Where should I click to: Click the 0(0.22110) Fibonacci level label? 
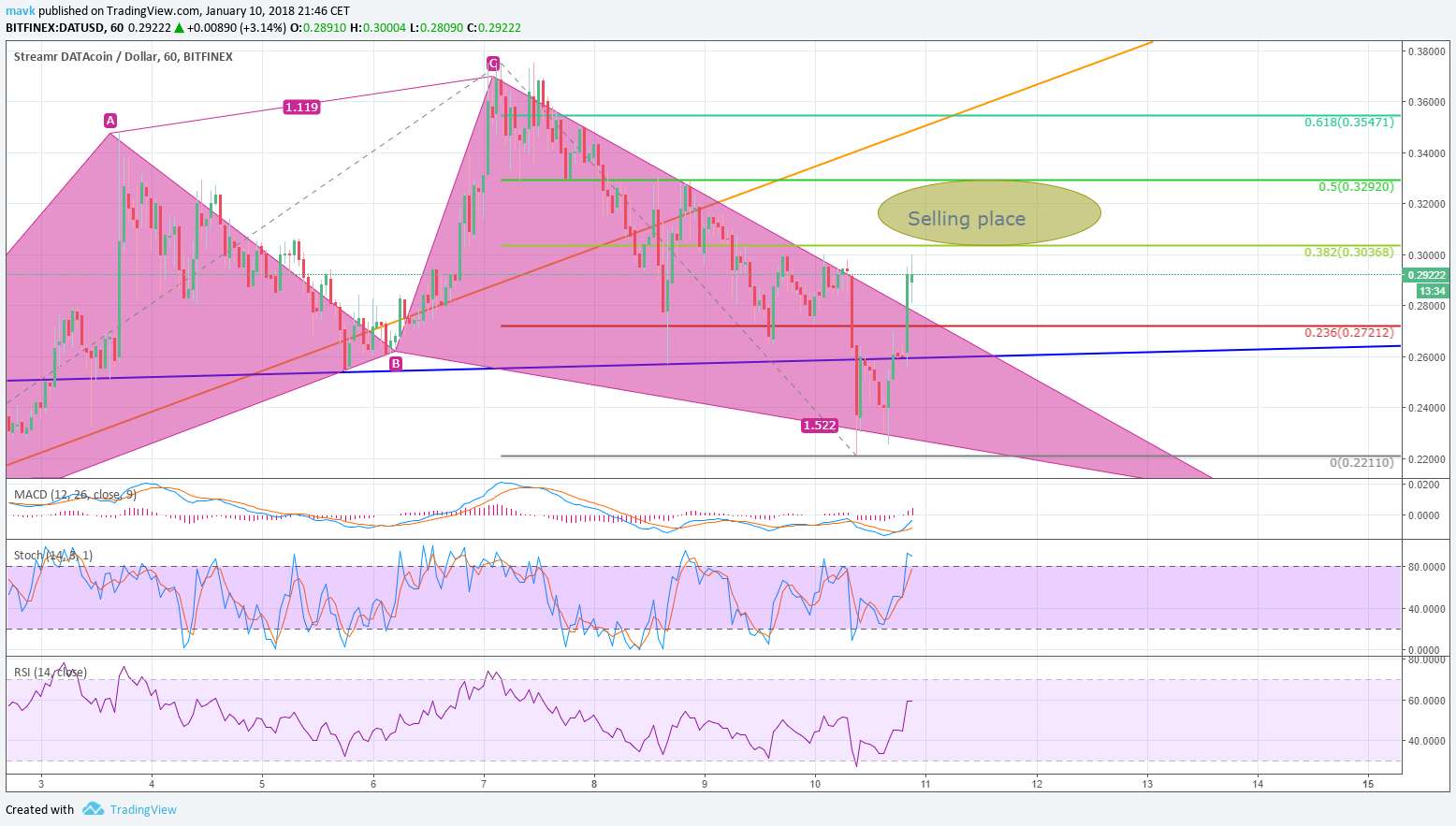click(x=1361, y=463)
